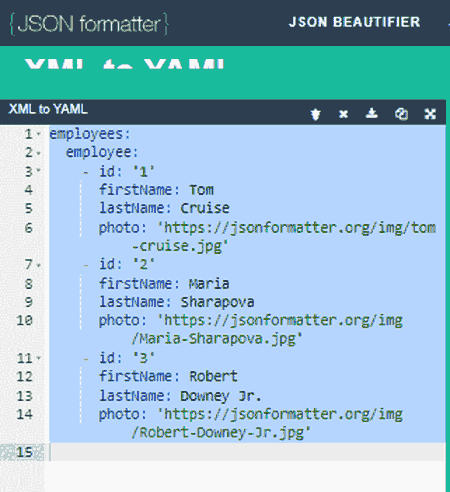Click the text '/Maria-Sharapova.jpg'
Image resolution: width=450 pixels, height=492 pixels.
click(217, 339)
